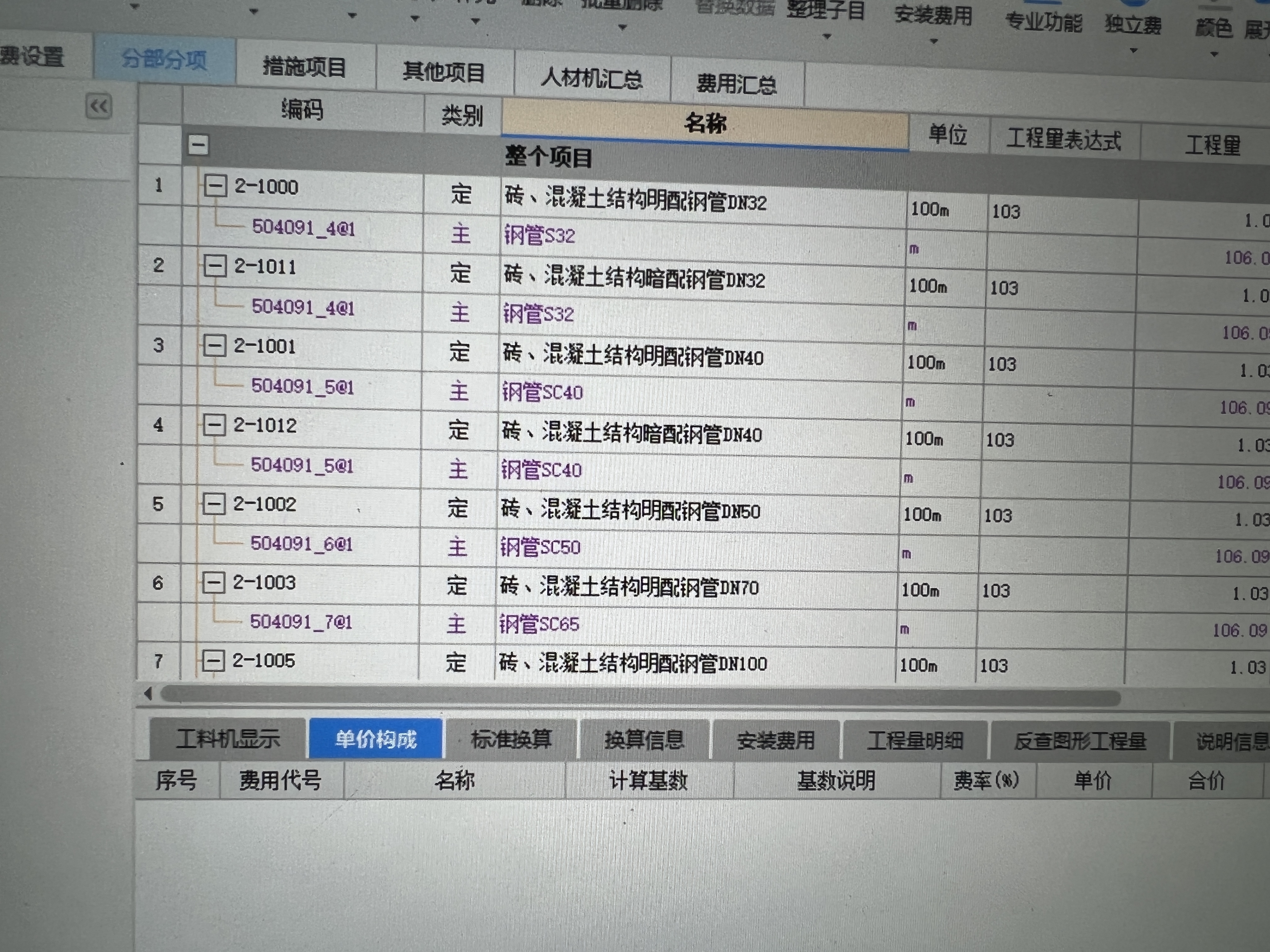Click 颜色 toolbar button

click(1214, 27)
